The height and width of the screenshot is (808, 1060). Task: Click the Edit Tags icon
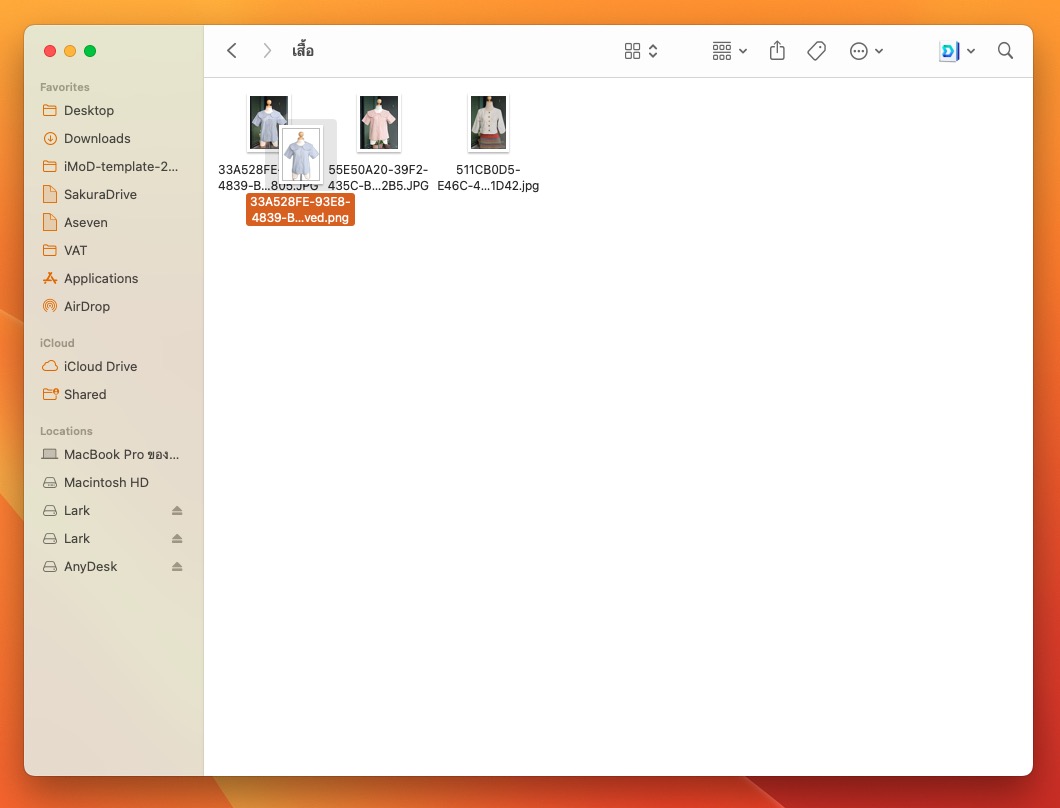(x=816, y=51)
